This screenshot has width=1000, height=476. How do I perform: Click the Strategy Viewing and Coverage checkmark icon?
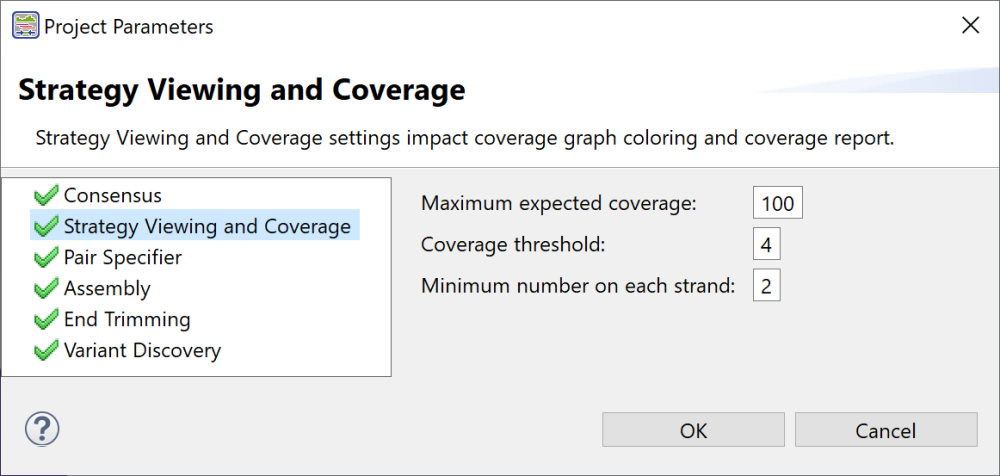tap(46, 227)
